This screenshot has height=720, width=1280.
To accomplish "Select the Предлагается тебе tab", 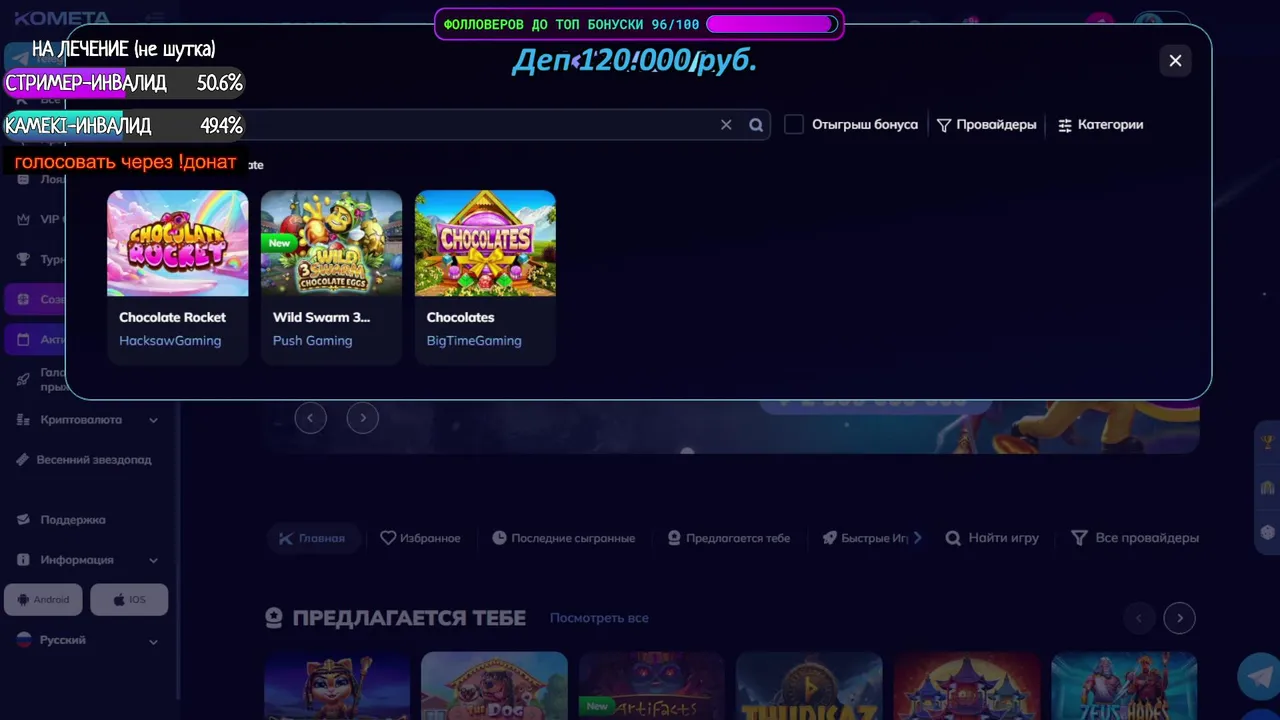I will click(728, 538).
